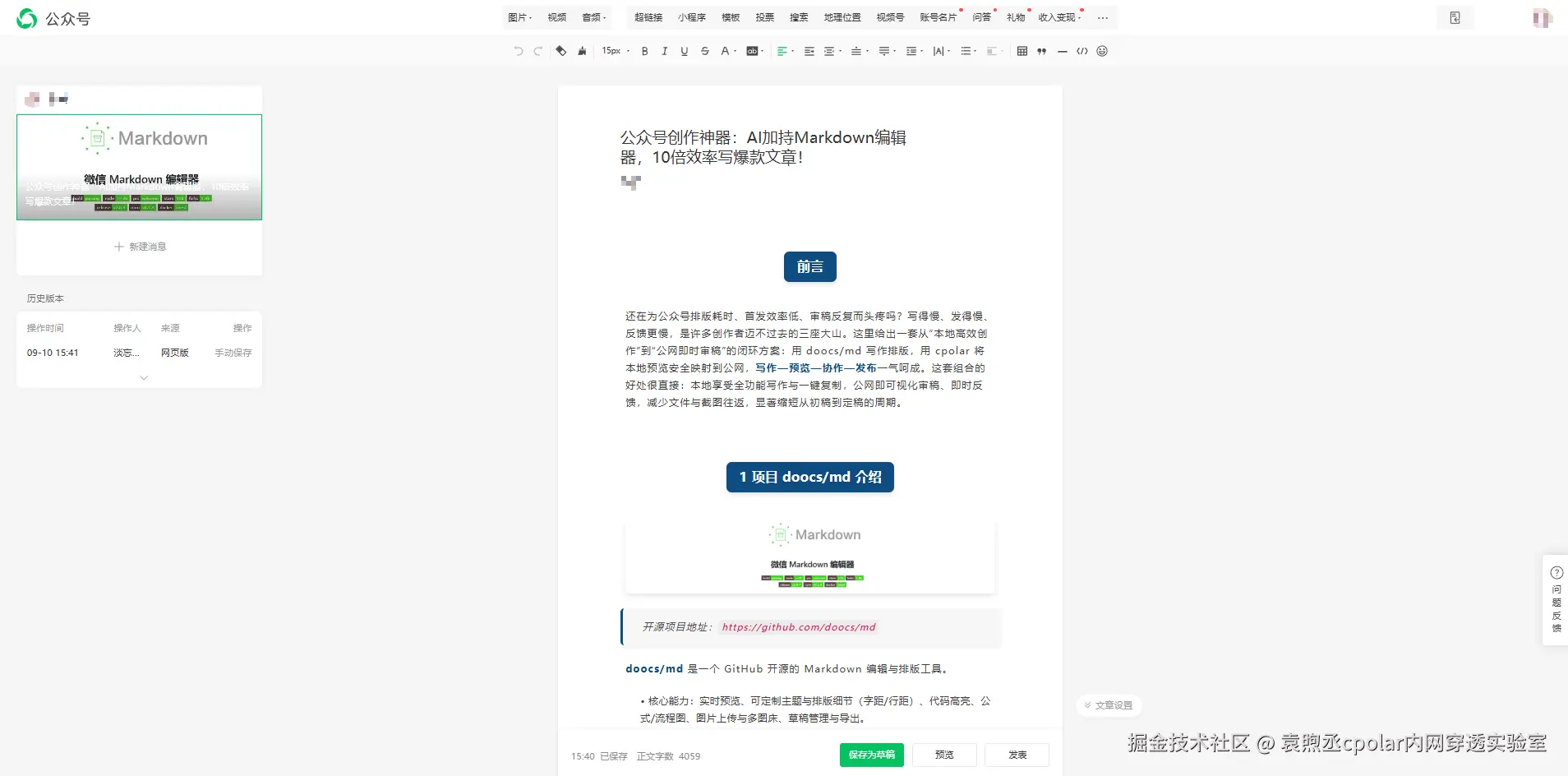This screenshot has width=1568, height=776.
Task: Select the 09-10 15:41 history version
Action: [140, 353]
